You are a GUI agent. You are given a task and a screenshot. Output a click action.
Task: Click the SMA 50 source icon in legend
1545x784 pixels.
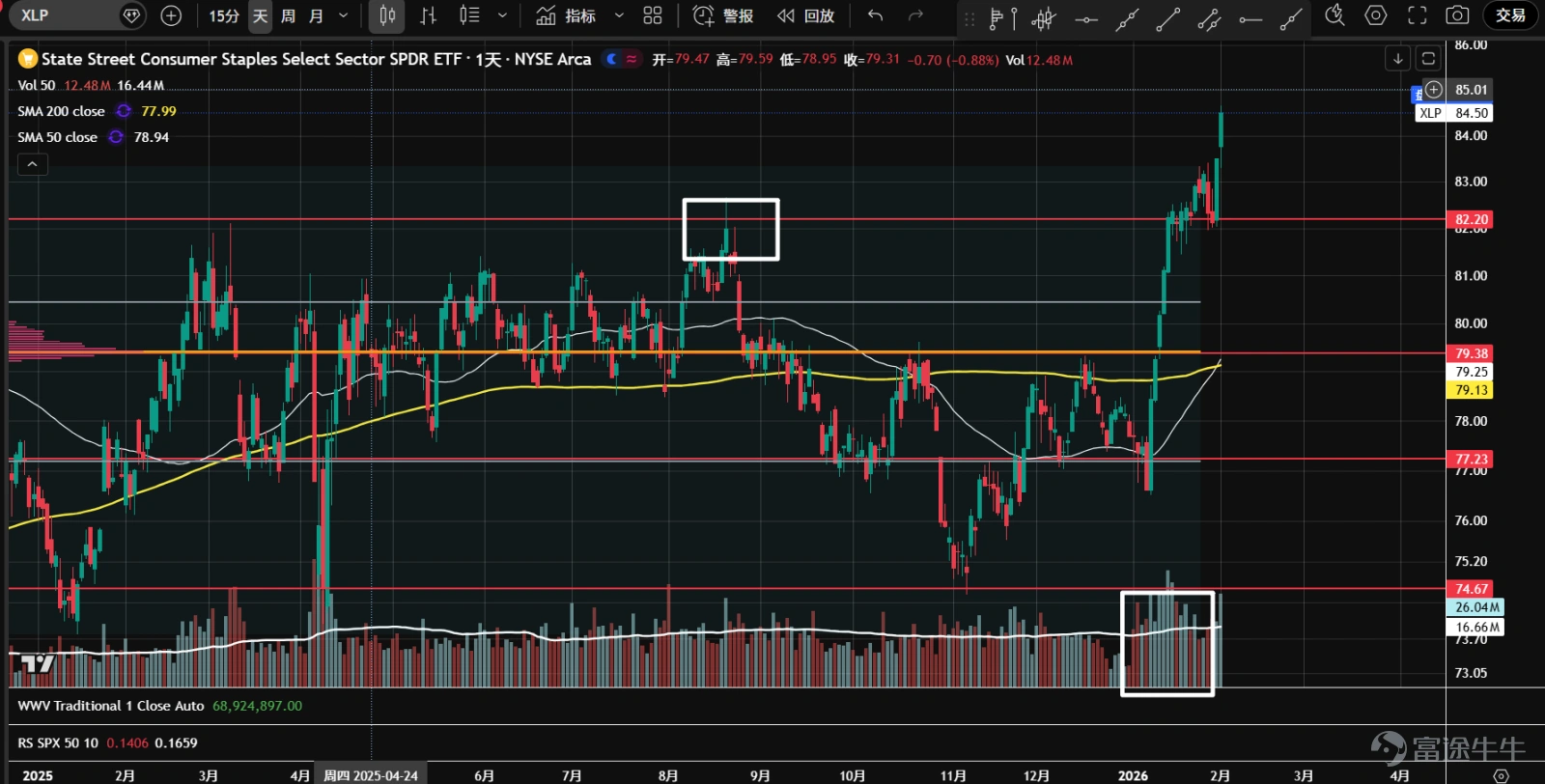click(x=116, y=137)
